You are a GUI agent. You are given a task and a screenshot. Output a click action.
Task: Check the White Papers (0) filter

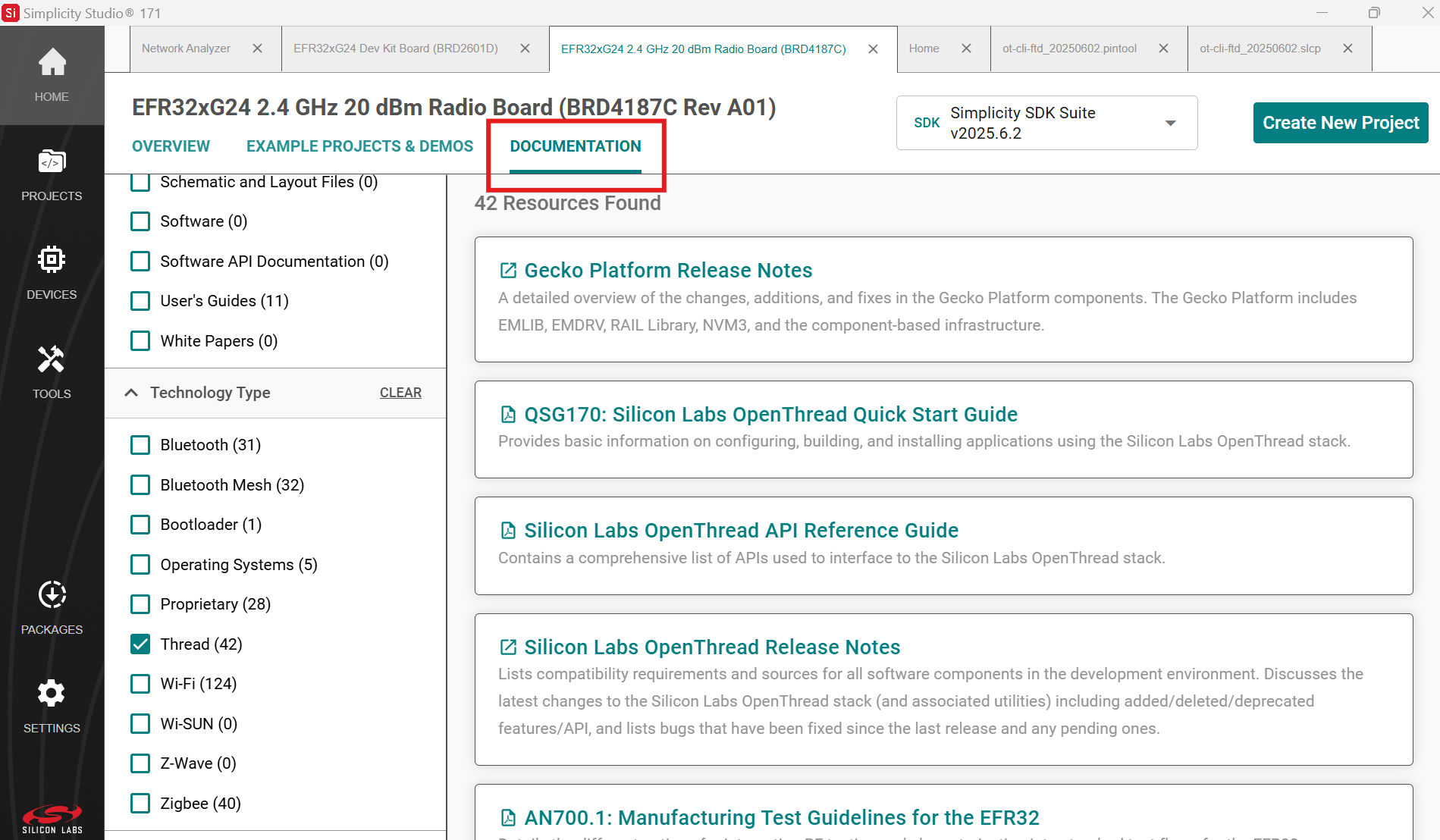pyautogui.click(x=140, y=341)
